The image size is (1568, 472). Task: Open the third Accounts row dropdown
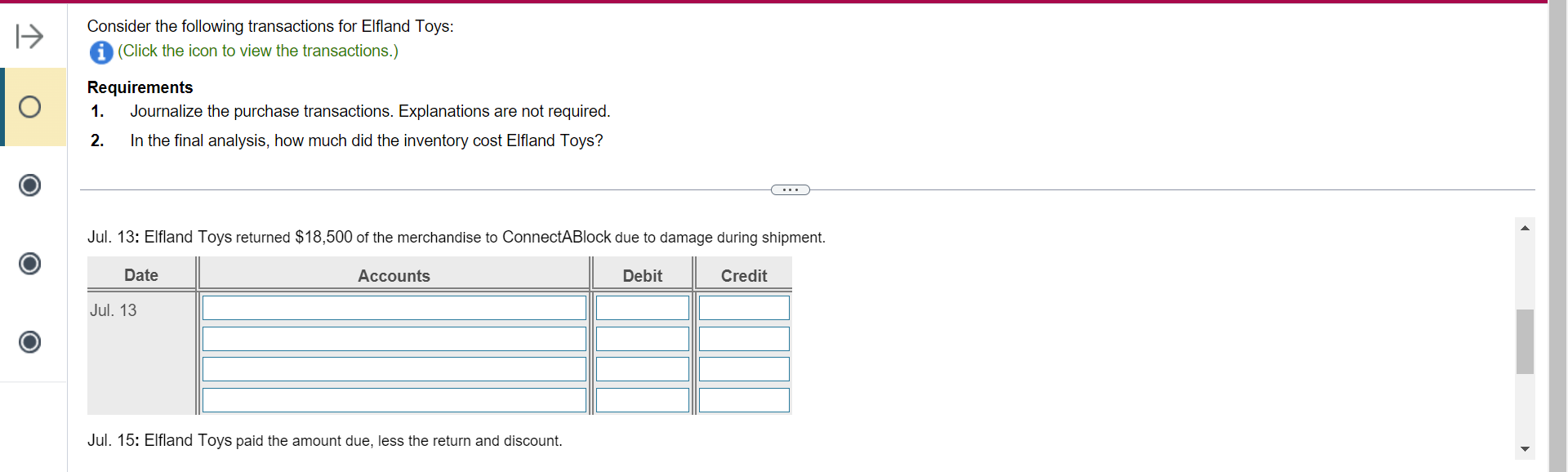click(x=394, y=369)
